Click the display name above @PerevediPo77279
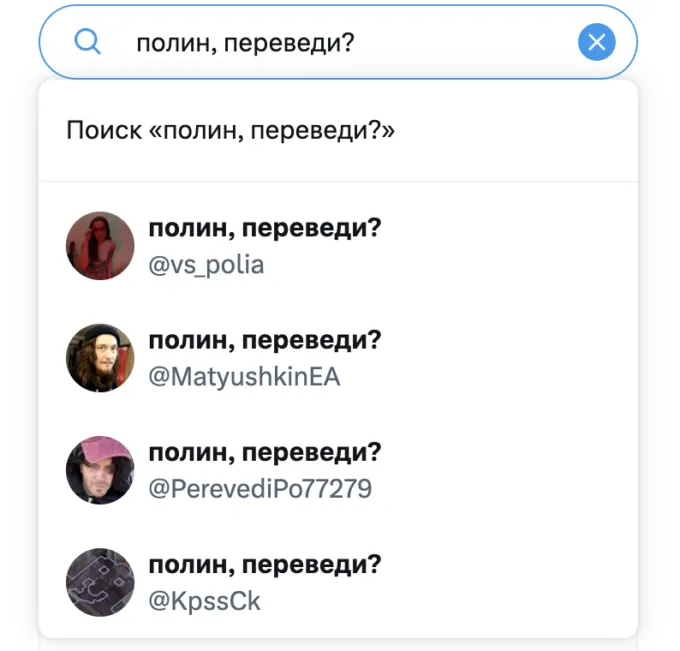This screenshot has width=680, height=651. (x=265, y=452)
